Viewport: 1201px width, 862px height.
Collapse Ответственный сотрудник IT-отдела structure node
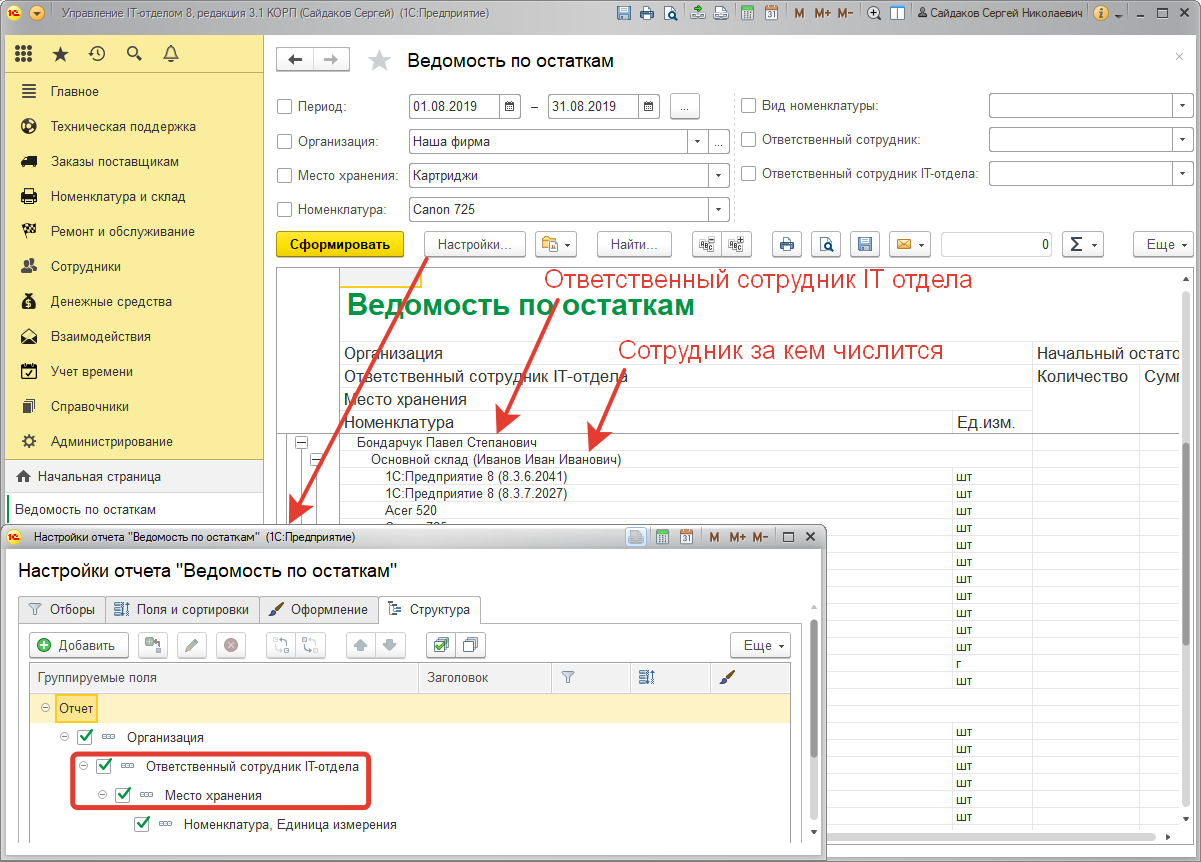[x=84, y=767]
